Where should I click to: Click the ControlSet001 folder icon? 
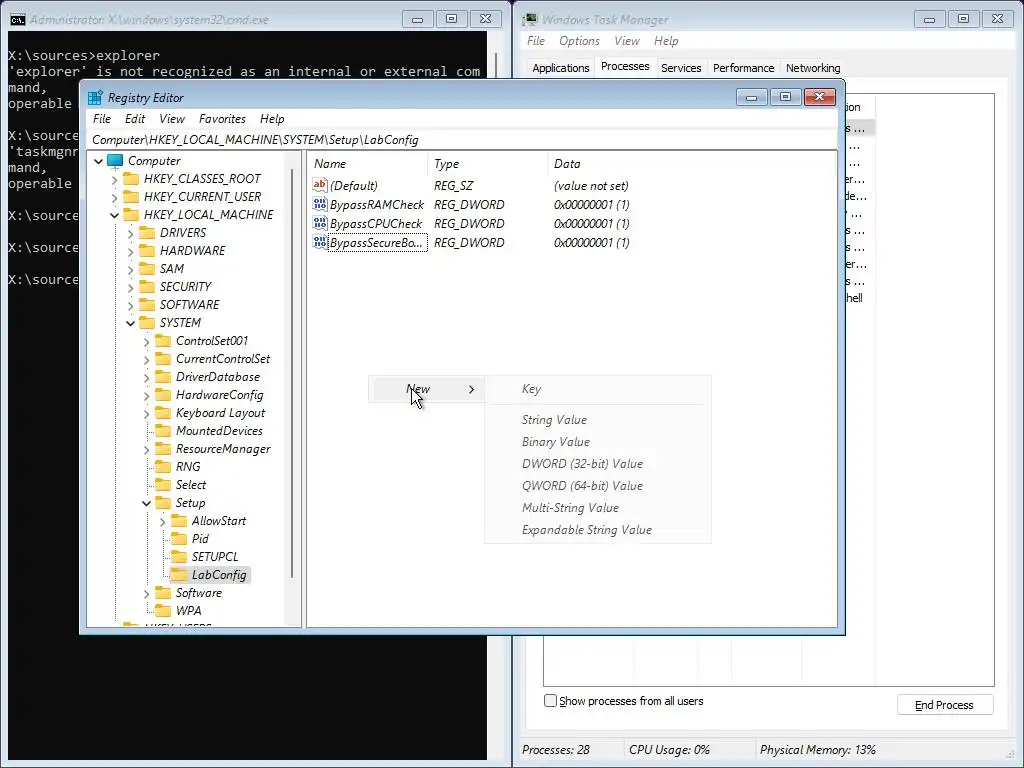[x=163, y=341]
